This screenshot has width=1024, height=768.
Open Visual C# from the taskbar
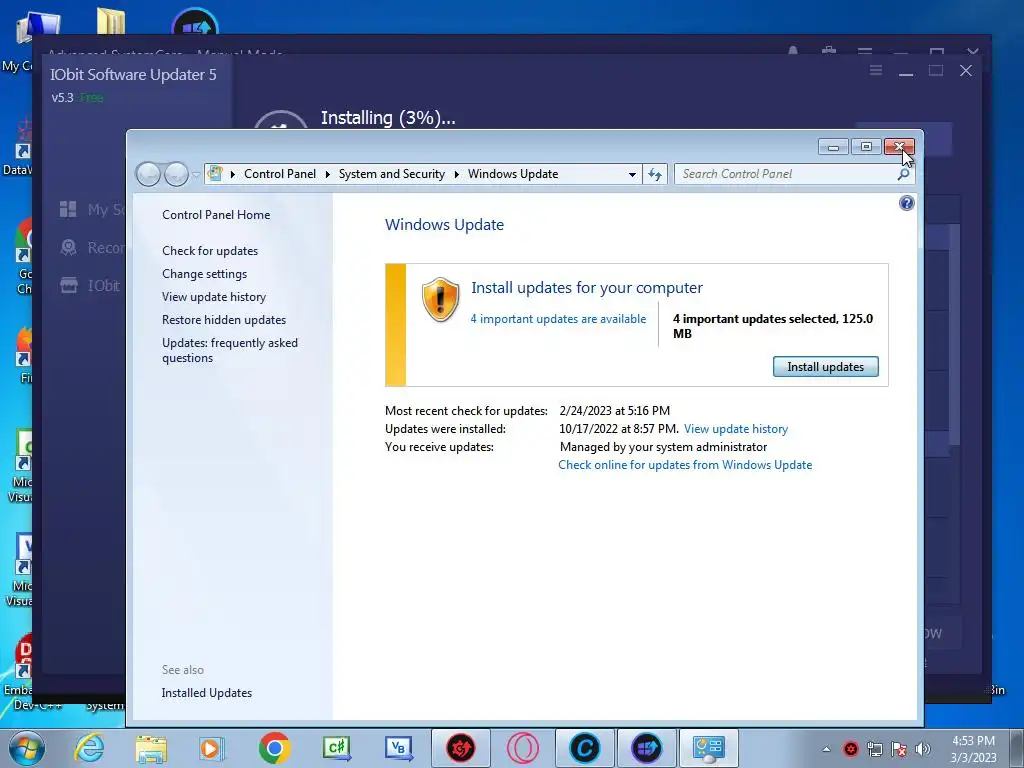pyautogui.click(x=337, y=748)
